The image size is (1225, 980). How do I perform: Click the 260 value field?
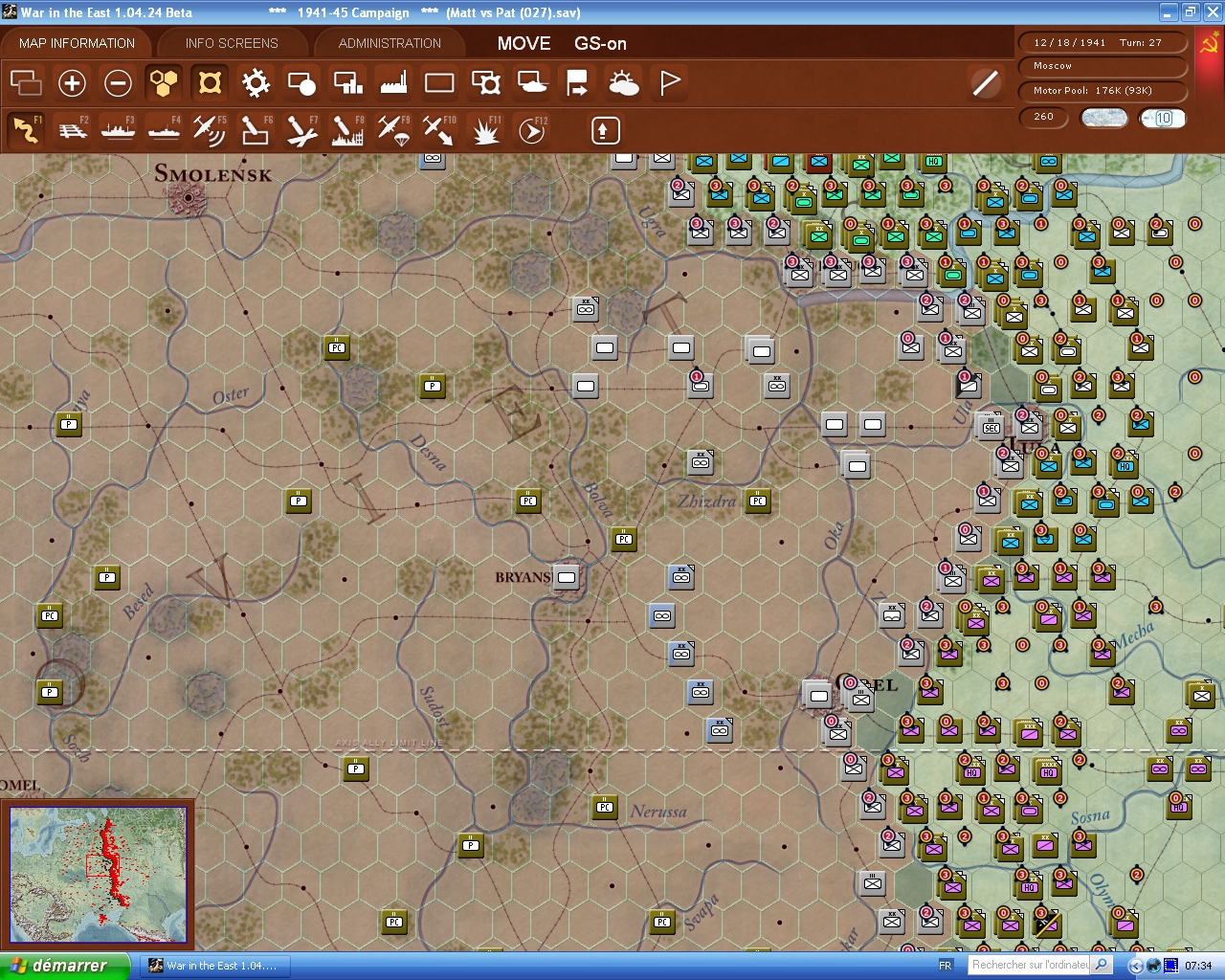pos(1044,117)
